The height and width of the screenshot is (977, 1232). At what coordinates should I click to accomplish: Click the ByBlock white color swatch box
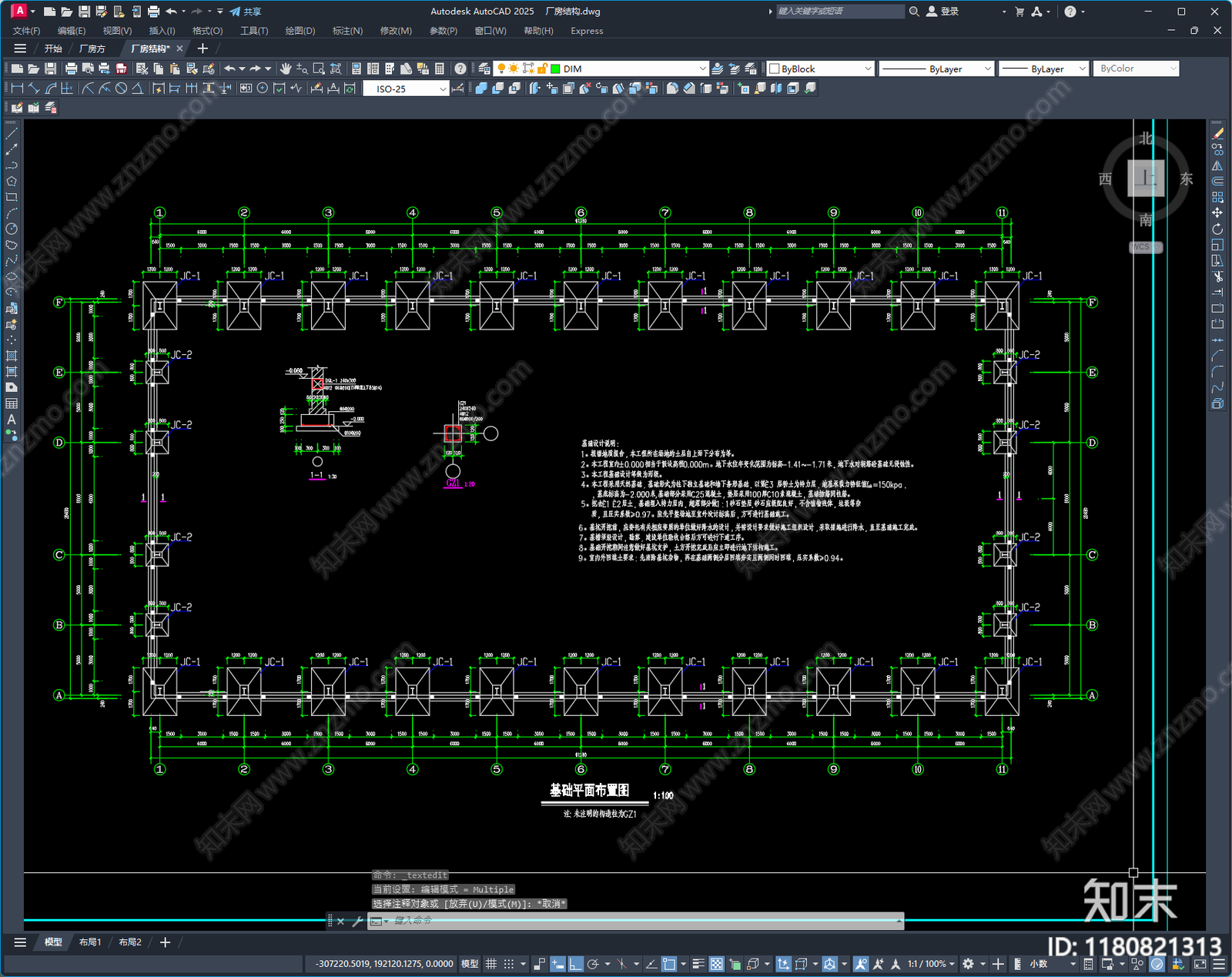(775, 69)
